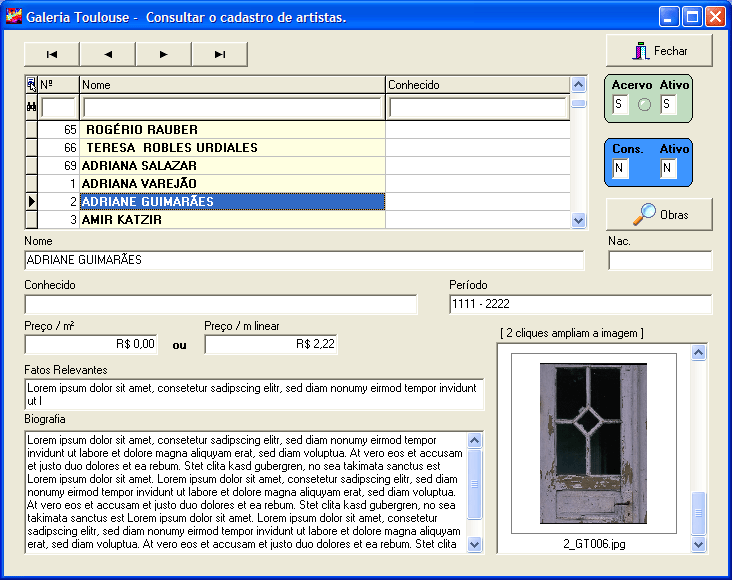
Task: Jump to the last artist record
Action: pyautogui.click(x=219, y=54)
